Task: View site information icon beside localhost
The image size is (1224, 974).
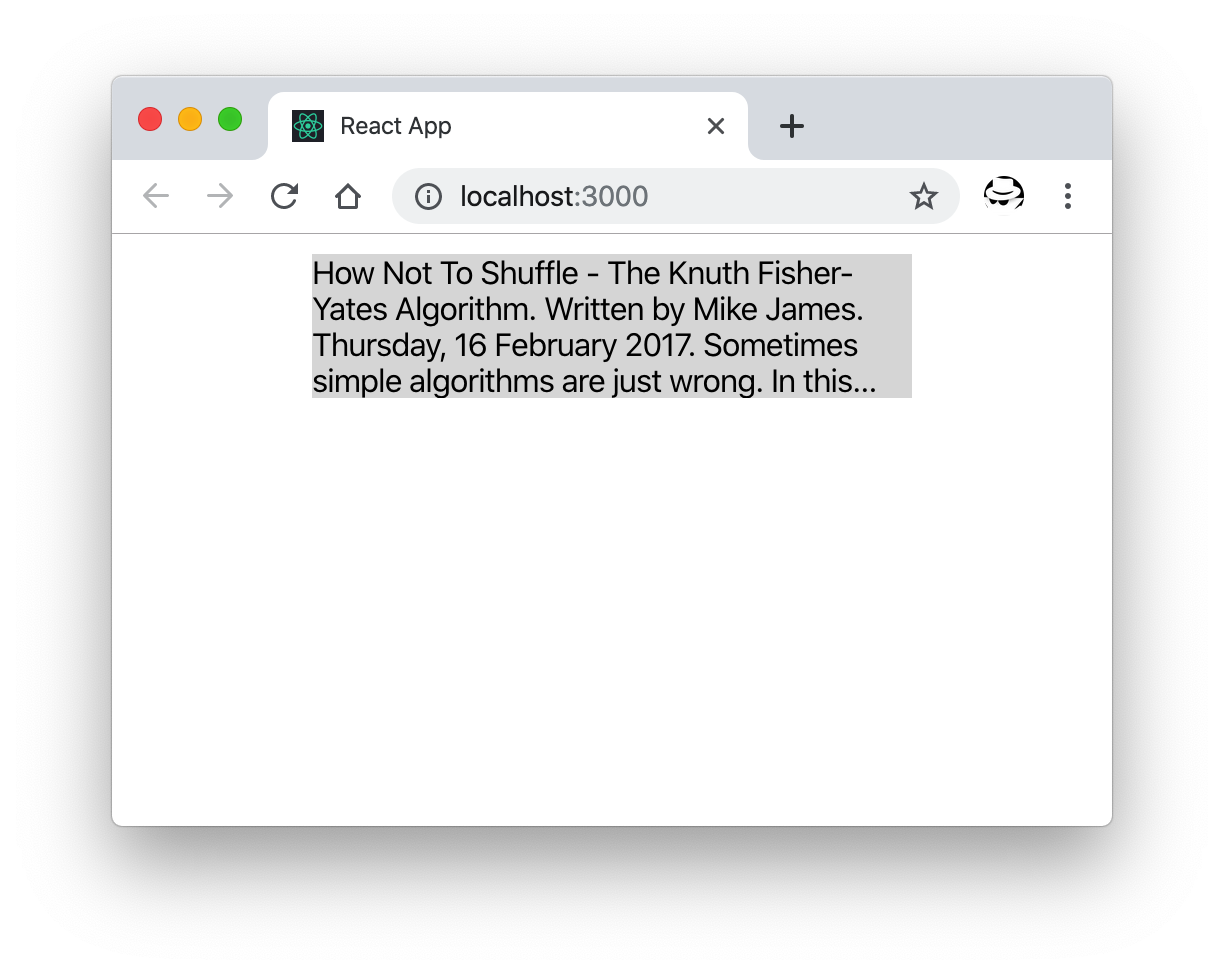Action: 429,197
